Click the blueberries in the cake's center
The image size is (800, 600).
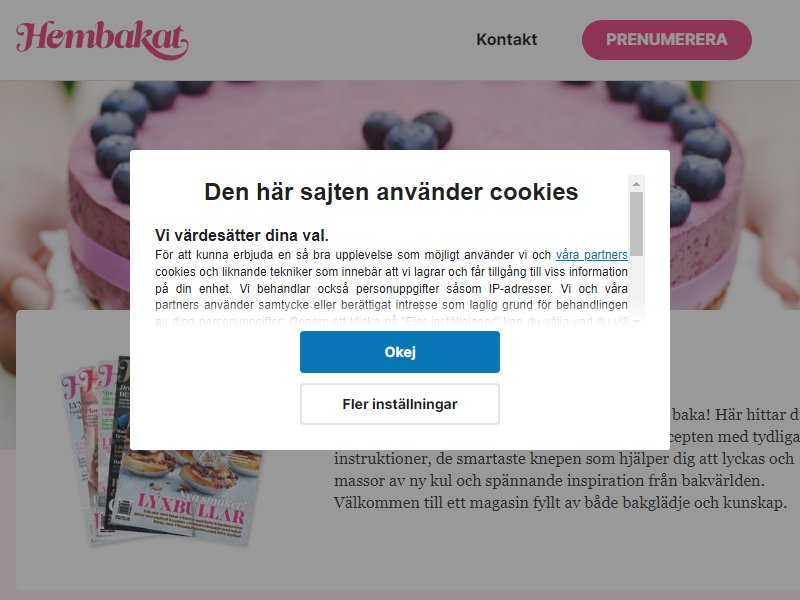[407, 130]
